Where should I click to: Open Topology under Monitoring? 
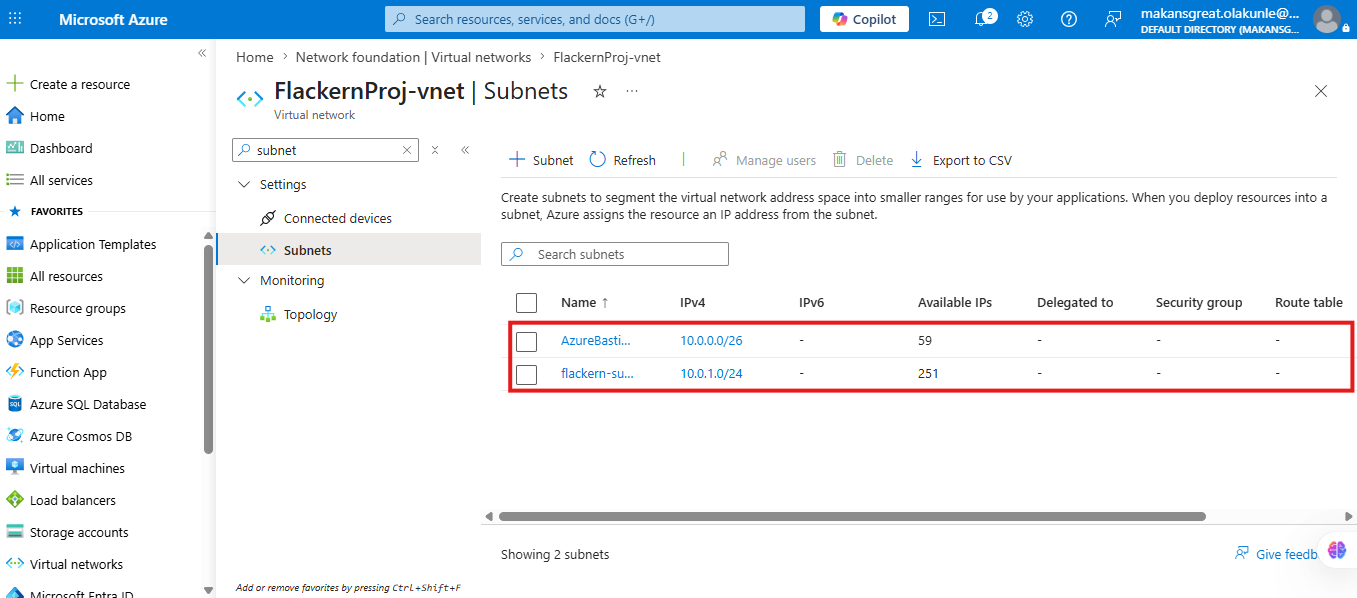click(x=310, y=314)
